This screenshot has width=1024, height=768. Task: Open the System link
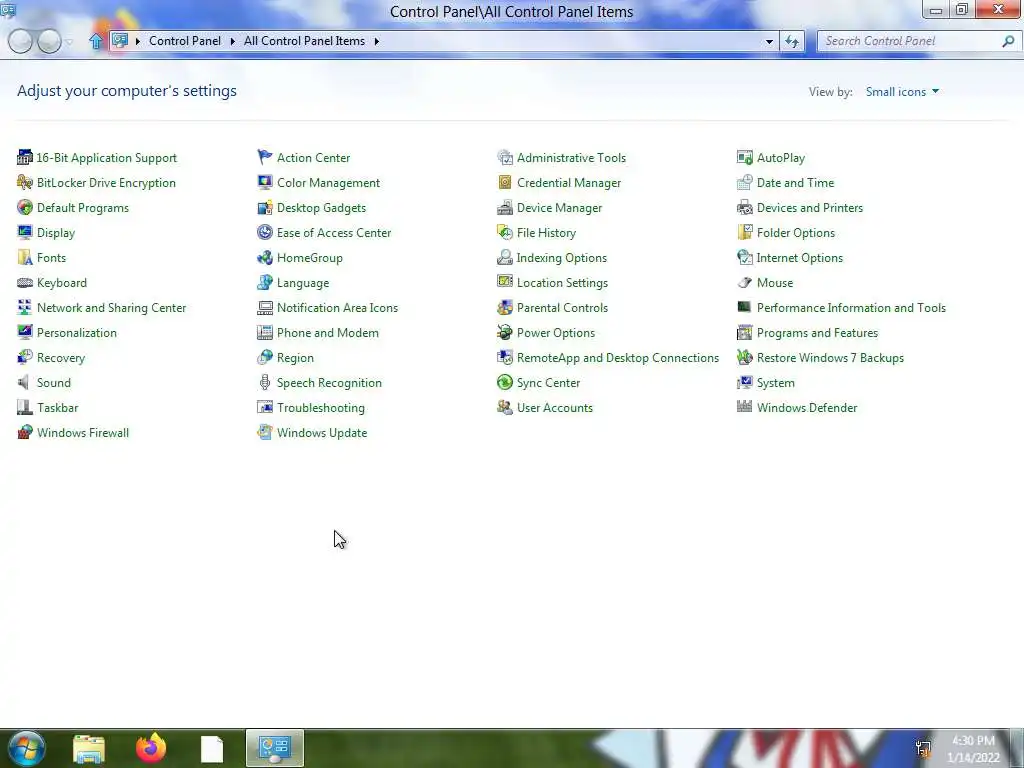775,383
